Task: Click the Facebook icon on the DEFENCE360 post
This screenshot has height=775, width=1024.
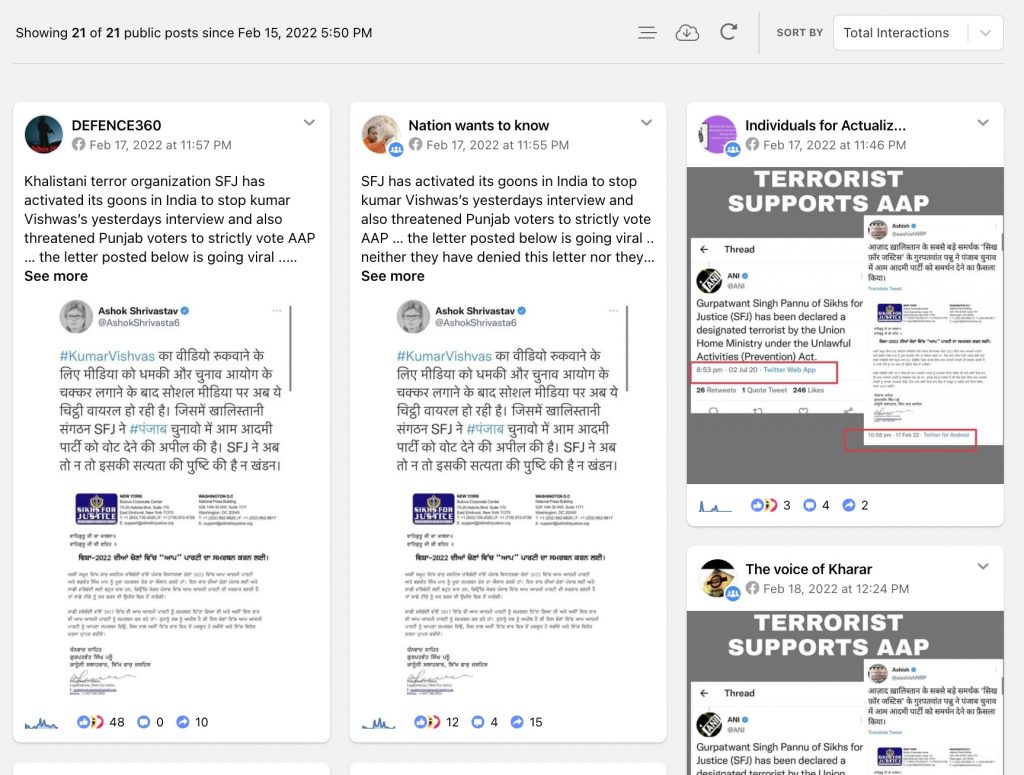Action: click(78, 144)
